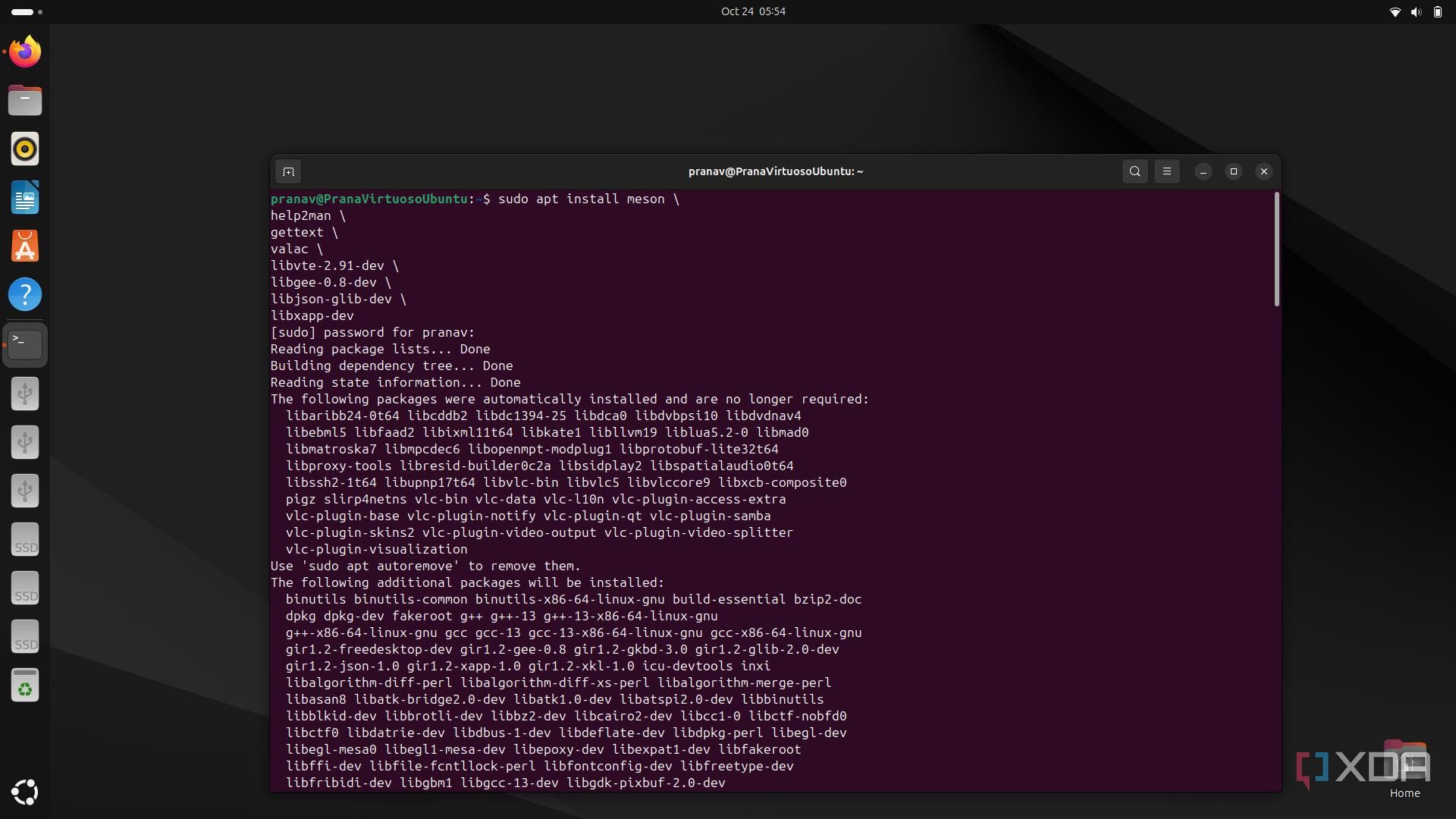Viewport: 1456px width, 819px height.
Task: Show applications via Ubuntu logo button
Action: [25, 792]
